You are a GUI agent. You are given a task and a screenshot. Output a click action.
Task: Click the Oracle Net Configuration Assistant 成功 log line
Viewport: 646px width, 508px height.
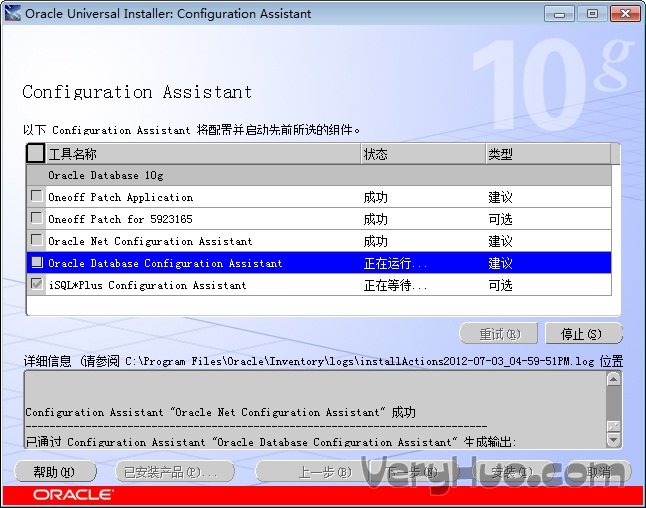(x=220, y=412)
